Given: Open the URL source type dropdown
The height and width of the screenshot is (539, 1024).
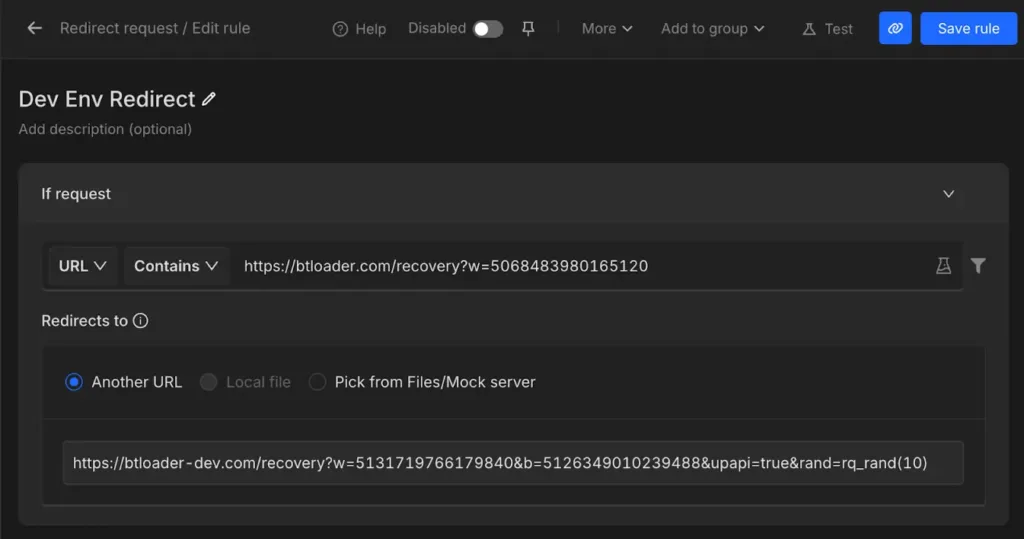Looking at the screenshot, I should [x=82, y=266].
